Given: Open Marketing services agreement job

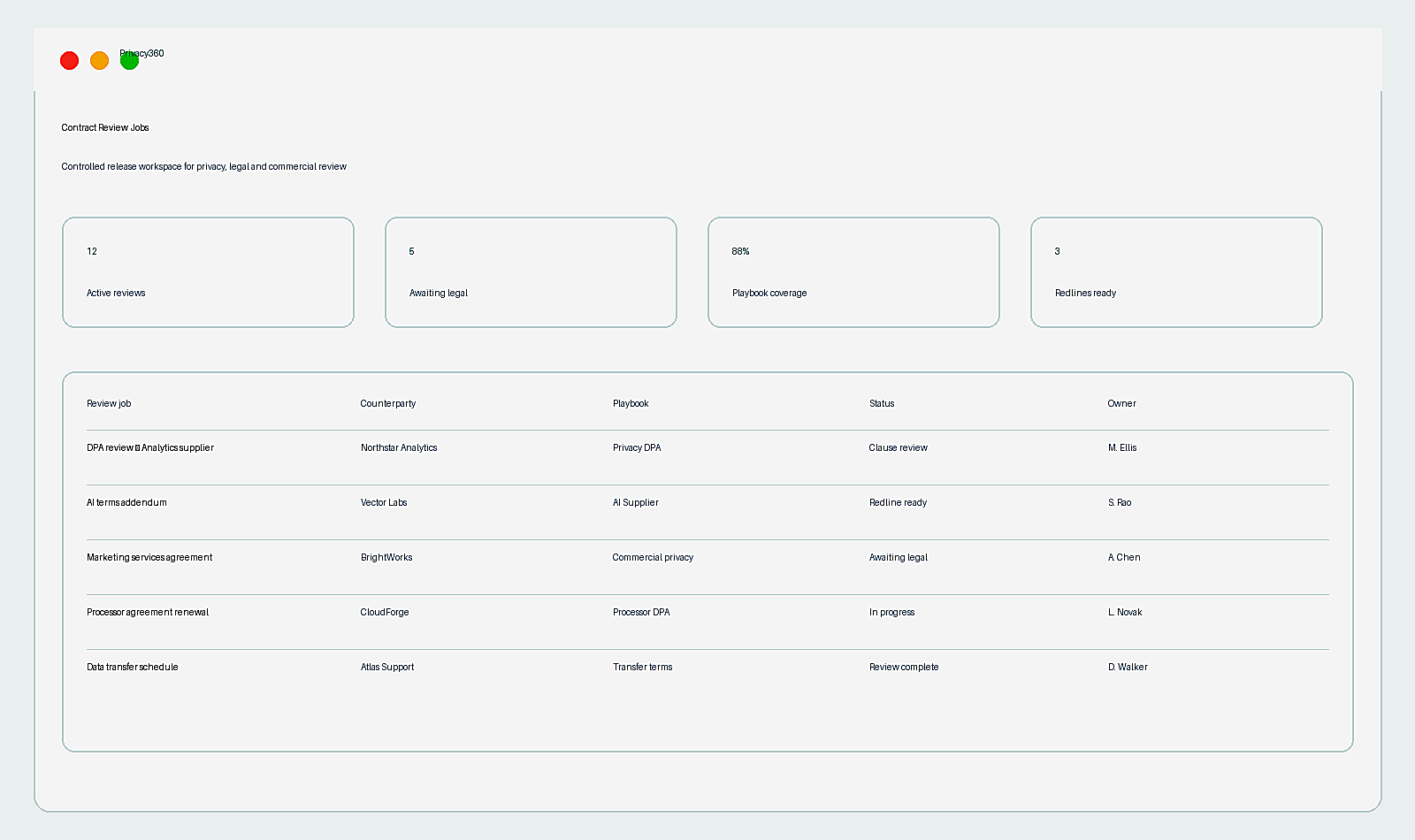Looking at the screenshot, I should point(149,557).
